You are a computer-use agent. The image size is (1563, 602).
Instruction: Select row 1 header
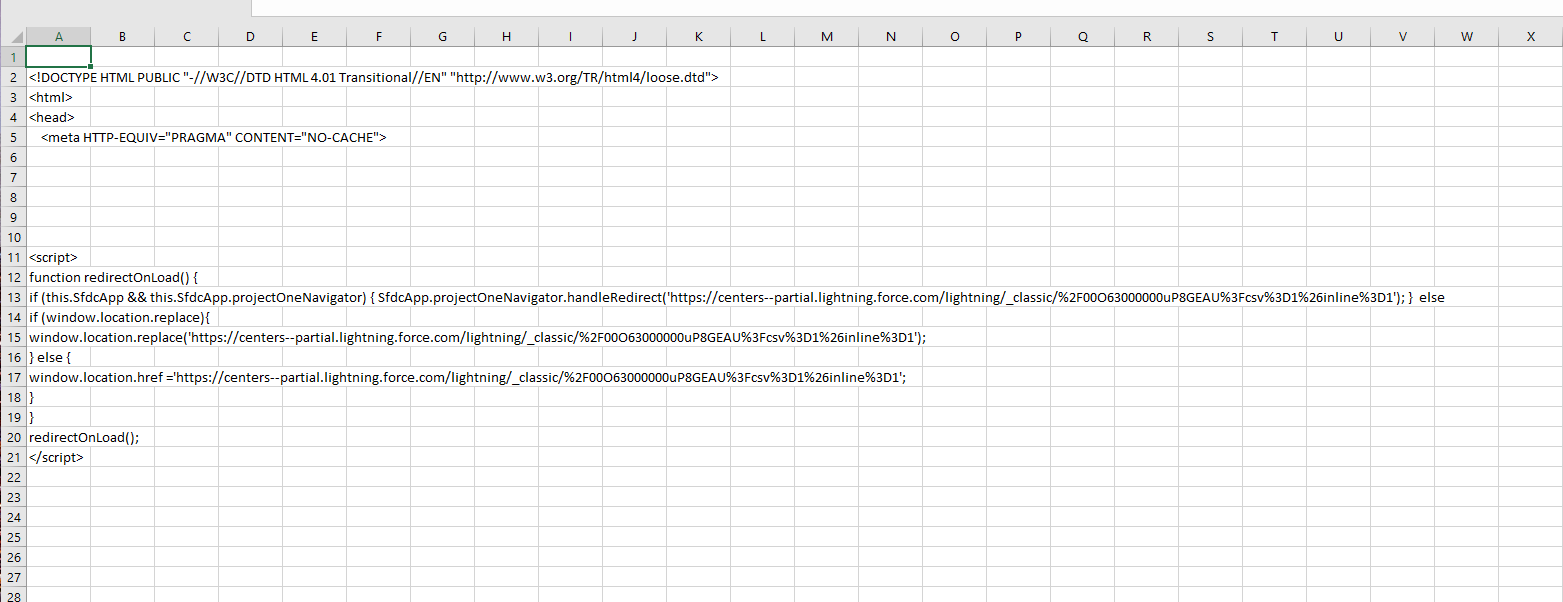13,57
